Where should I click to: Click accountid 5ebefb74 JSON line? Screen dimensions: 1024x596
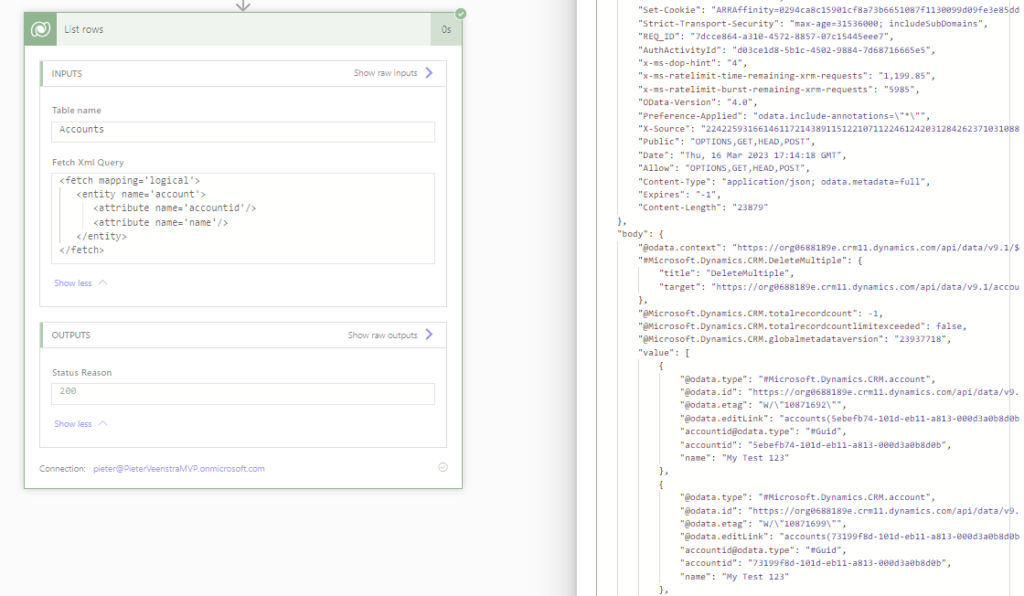point(816,445)
